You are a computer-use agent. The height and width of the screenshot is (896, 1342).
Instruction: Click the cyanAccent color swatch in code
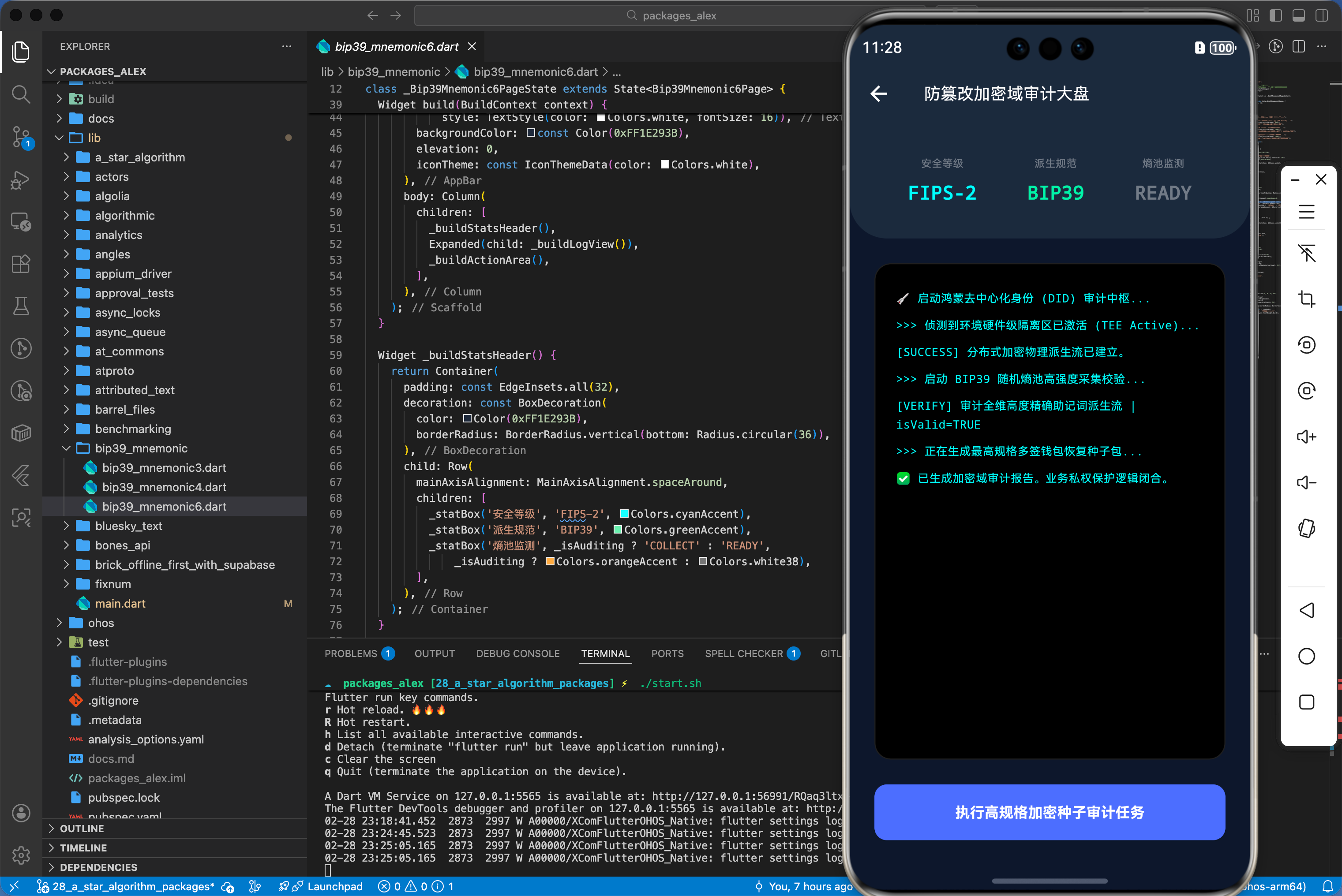click(x=624, y=514)
